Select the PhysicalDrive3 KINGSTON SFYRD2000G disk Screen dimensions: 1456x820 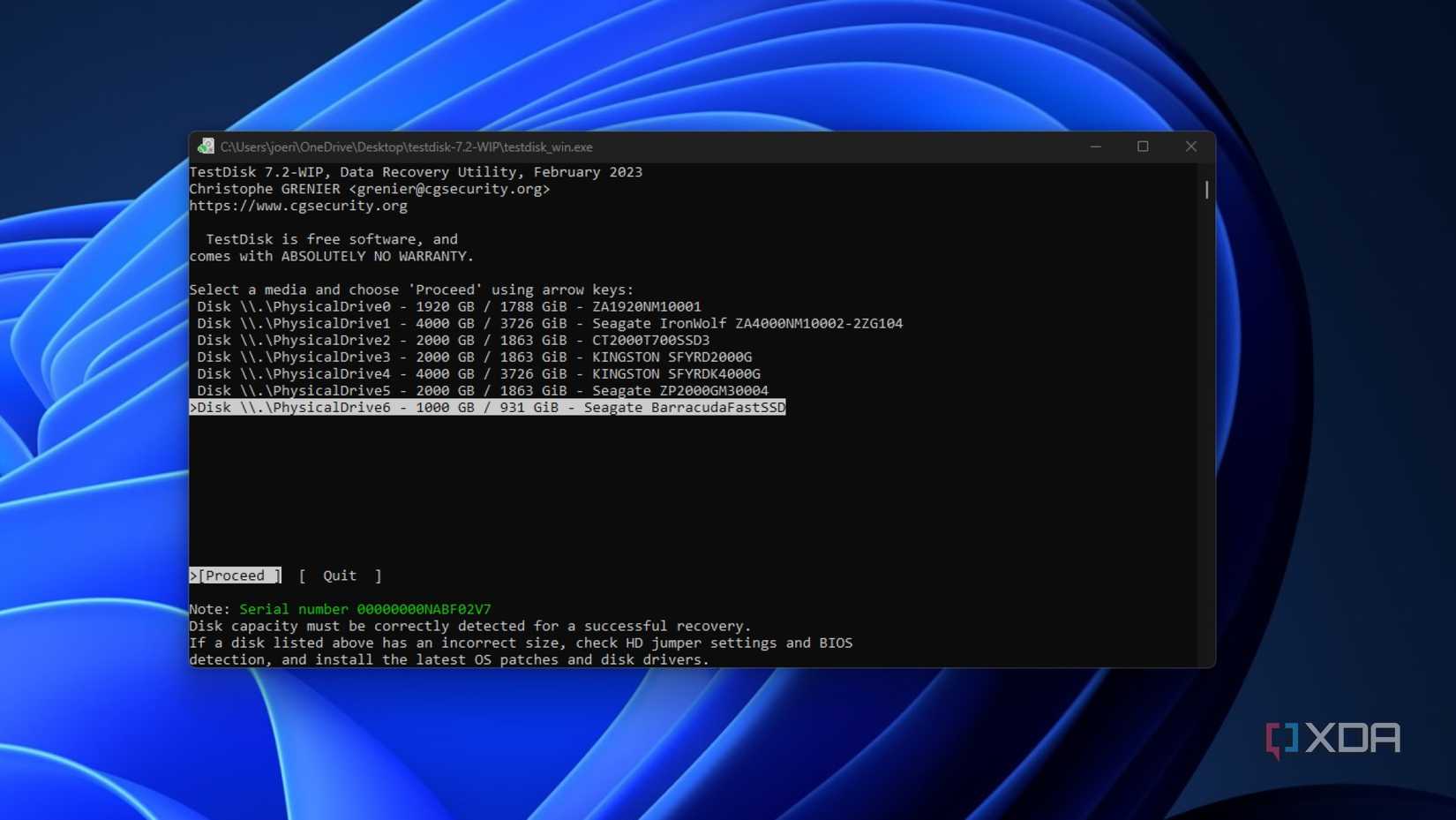[x=475, y=357]
